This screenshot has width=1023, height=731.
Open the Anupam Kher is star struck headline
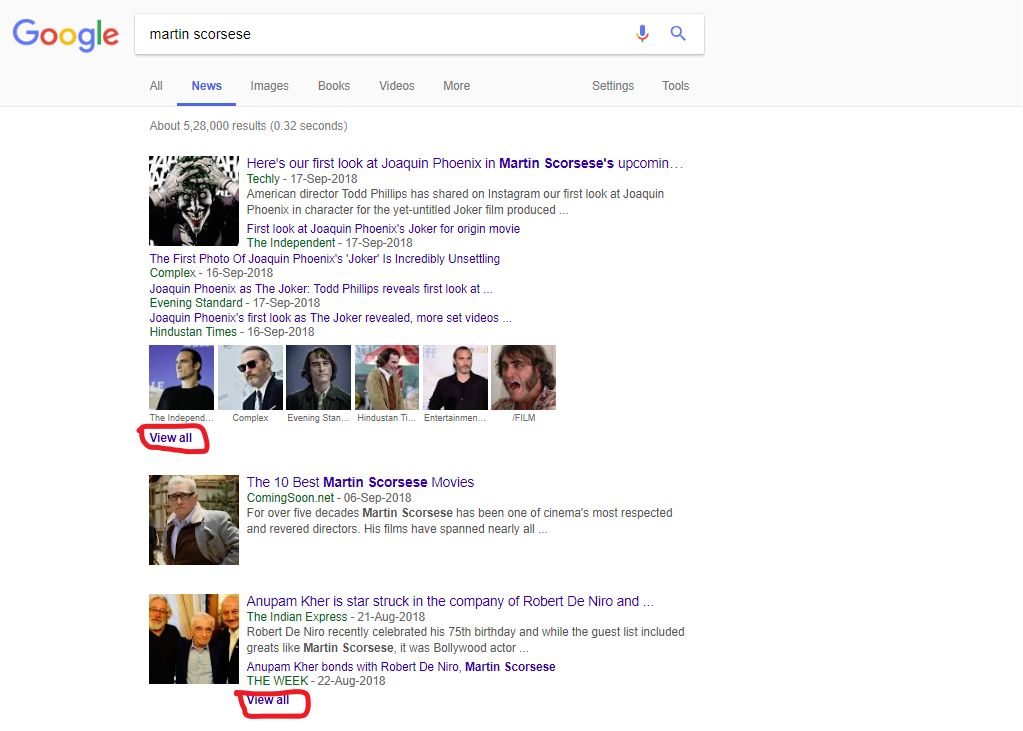[450, 601]
